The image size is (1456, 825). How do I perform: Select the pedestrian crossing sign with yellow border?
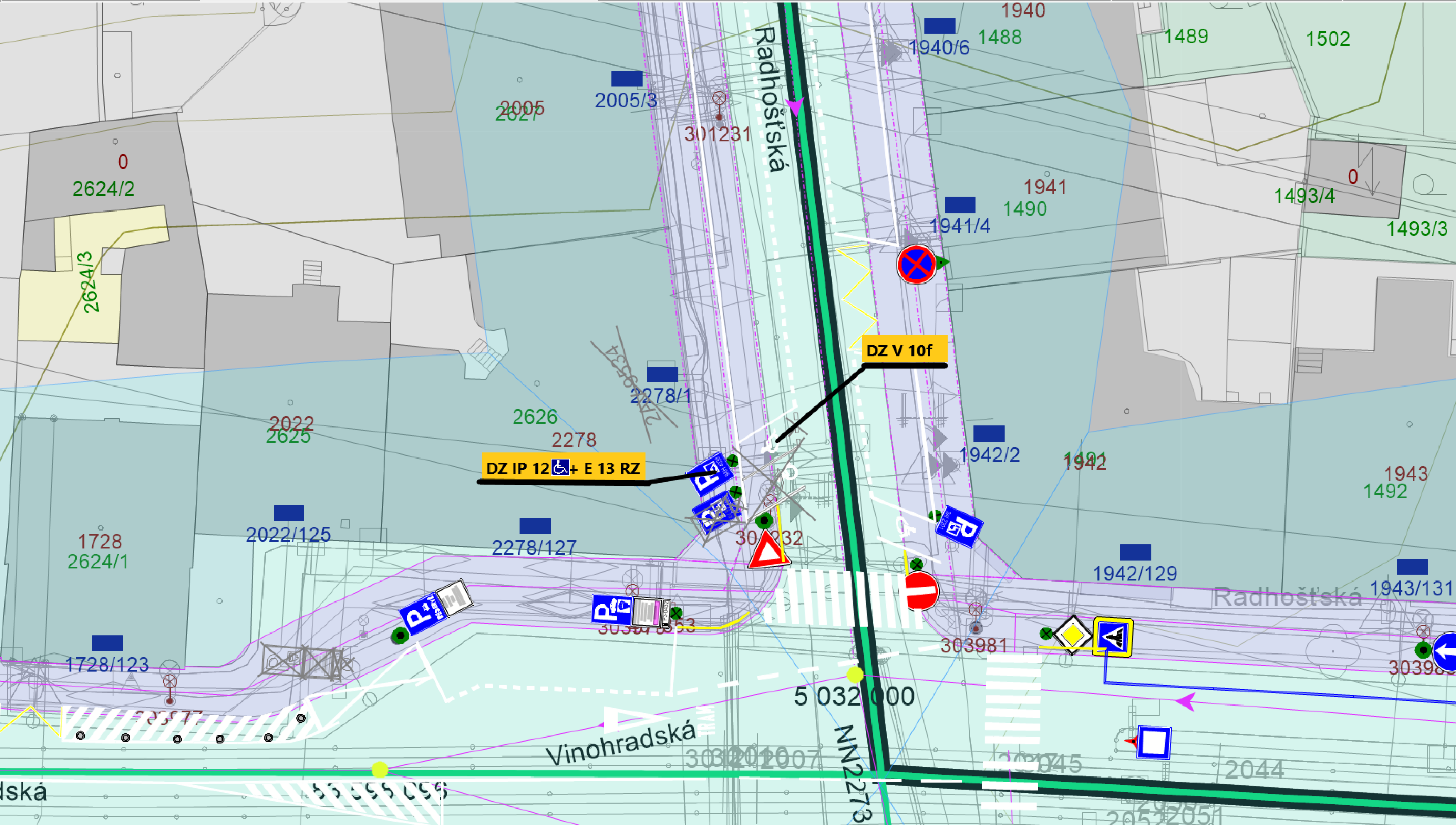(x=1113, y=637)
